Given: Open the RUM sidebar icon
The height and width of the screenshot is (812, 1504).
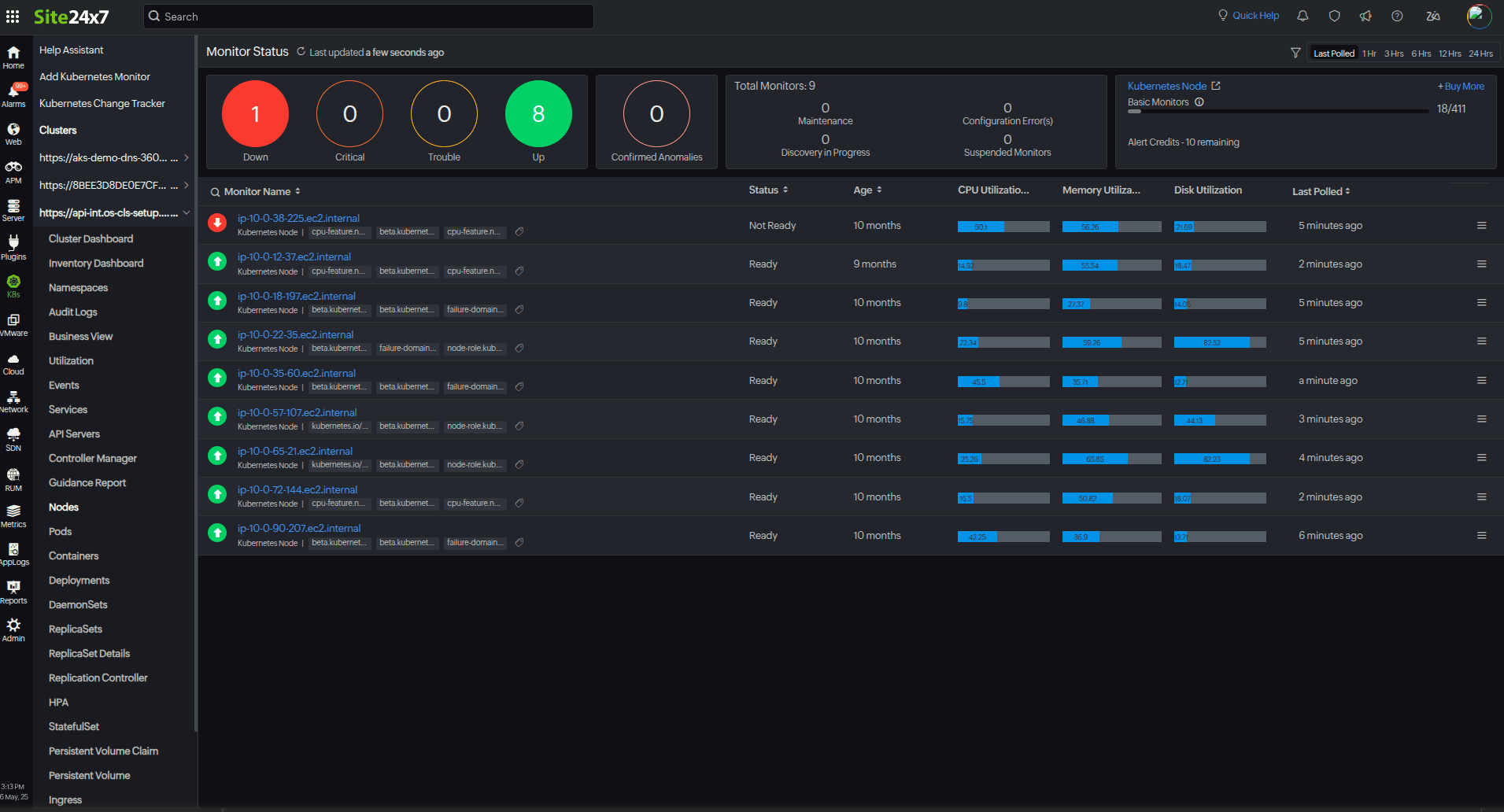Looking at the screenshot, I should tap(13, 479).
